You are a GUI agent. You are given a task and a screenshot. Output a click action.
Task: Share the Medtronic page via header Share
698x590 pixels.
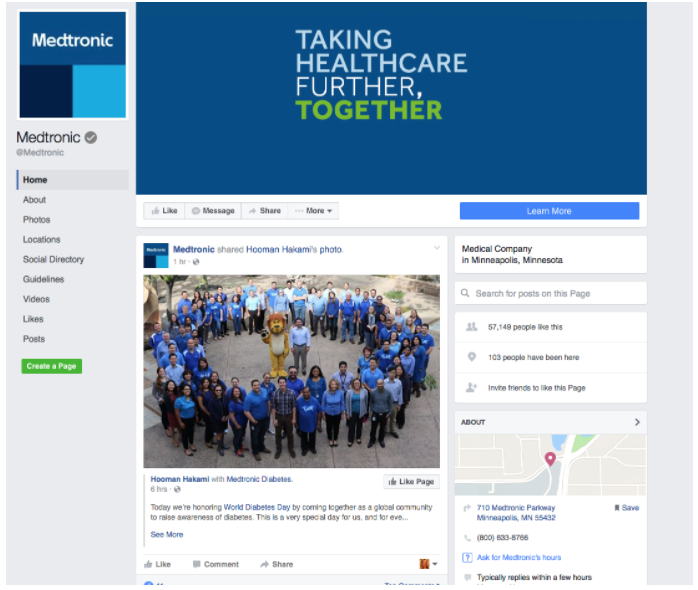pos(264,211)
